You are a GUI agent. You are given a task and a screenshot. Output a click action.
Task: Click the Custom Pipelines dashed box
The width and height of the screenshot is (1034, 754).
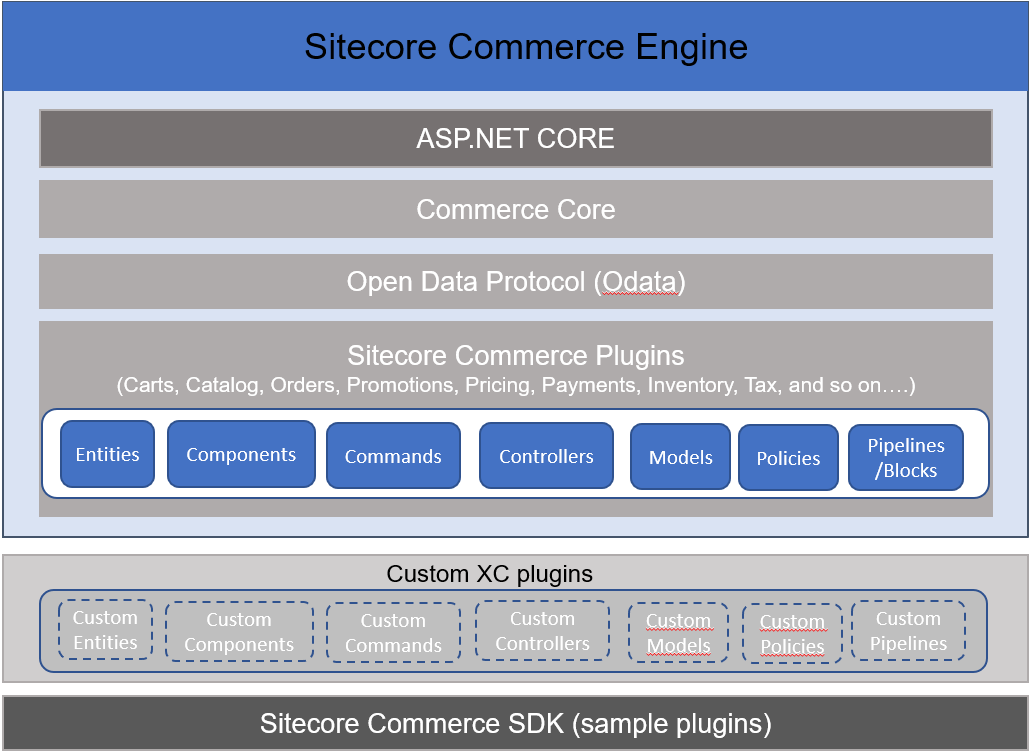[908, 631]
